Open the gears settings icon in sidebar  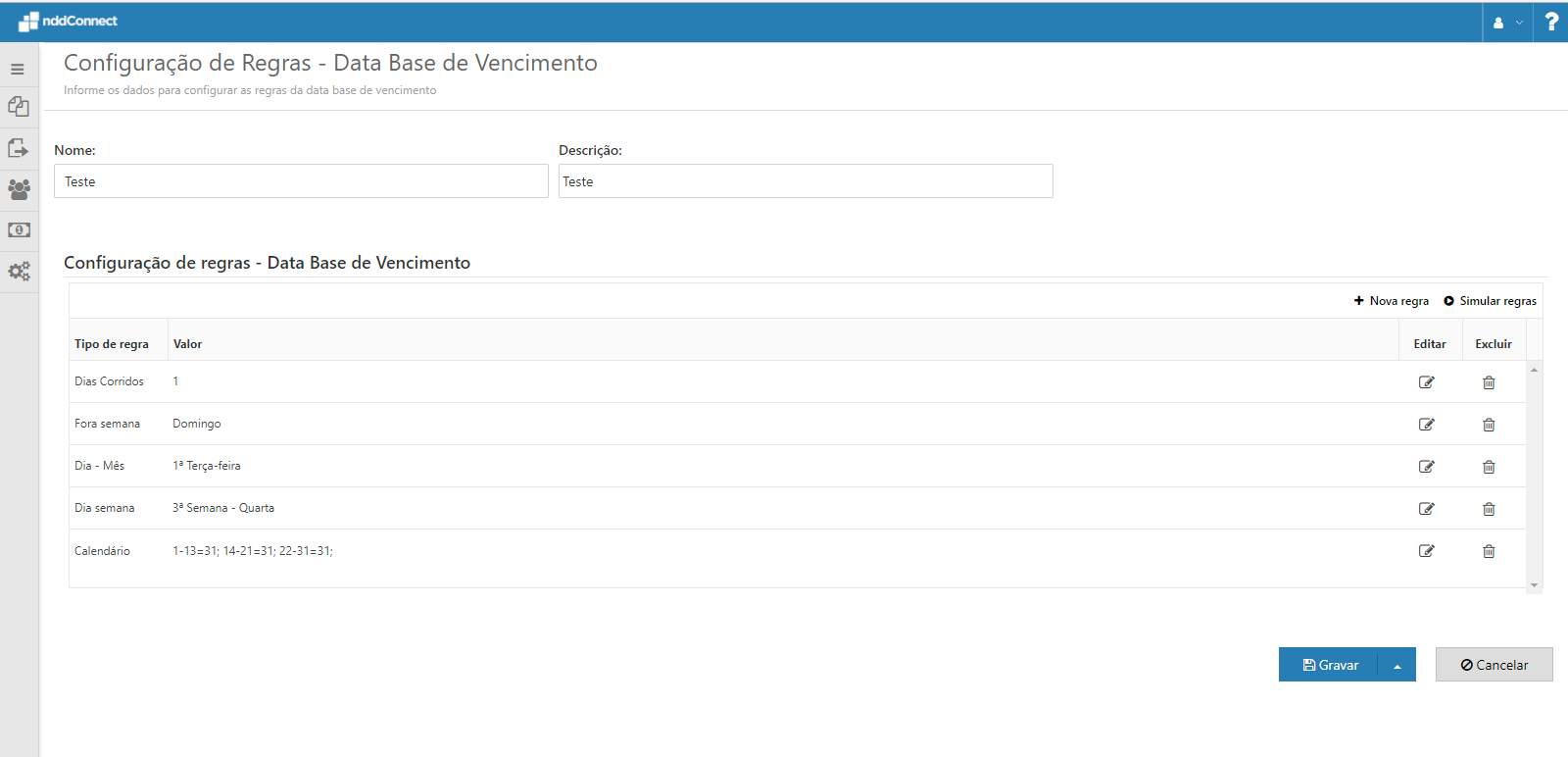click(x=19, y=271)
